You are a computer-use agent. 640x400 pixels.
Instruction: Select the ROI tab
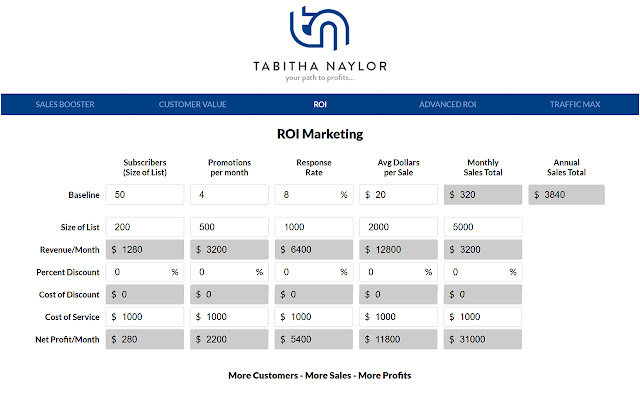[x=320, y=104]
